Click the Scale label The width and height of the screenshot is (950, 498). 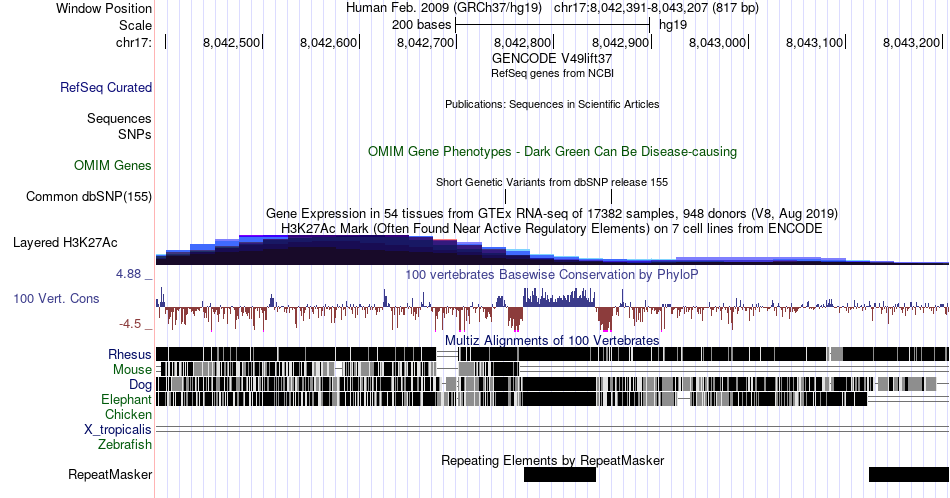click(x=135, y=25)
